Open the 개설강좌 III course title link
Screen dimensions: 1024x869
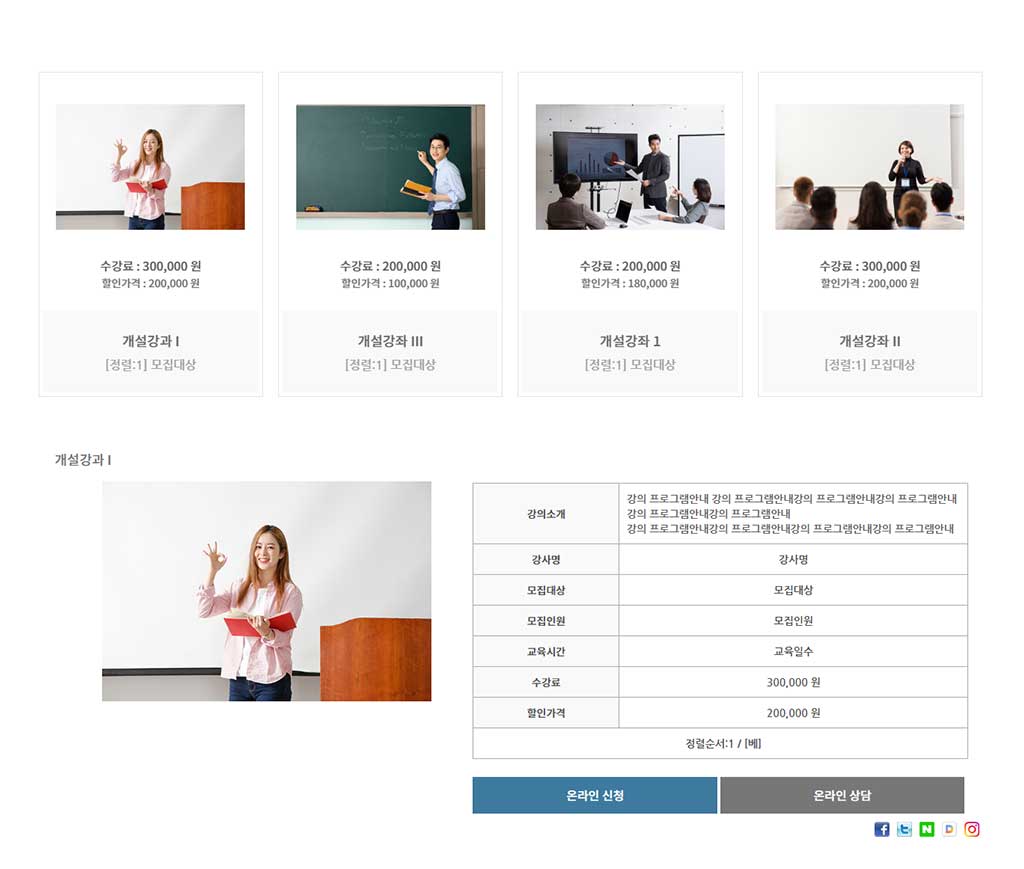(390, 341)
